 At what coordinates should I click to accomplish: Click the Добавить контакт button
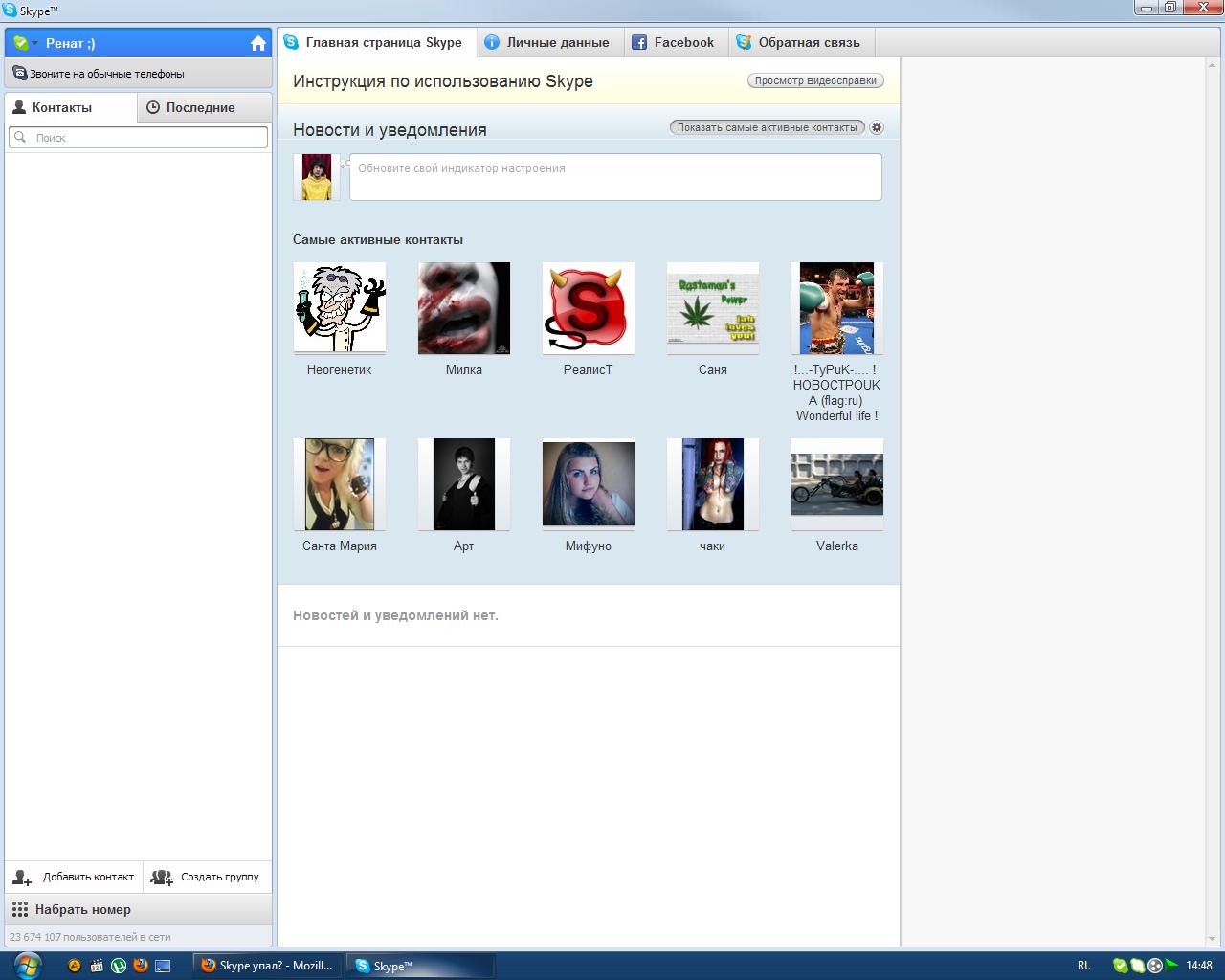tap(74, 877)
